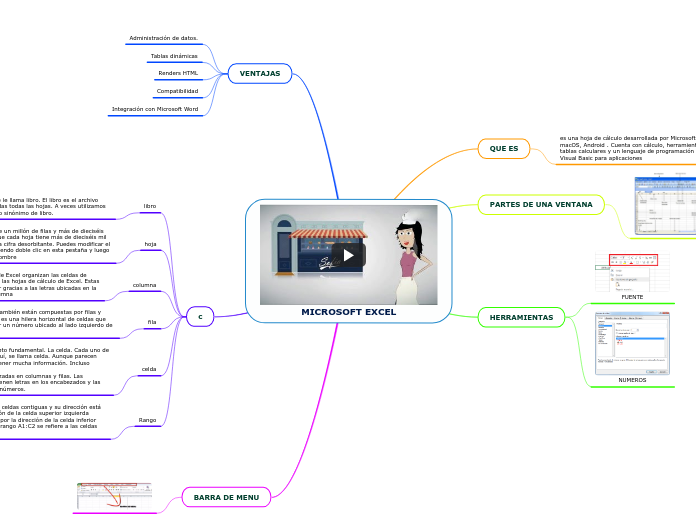This screenshot has width=696, height=520.
Task: Select the 'Rango' subtopic label
Action: click(147, 420)
